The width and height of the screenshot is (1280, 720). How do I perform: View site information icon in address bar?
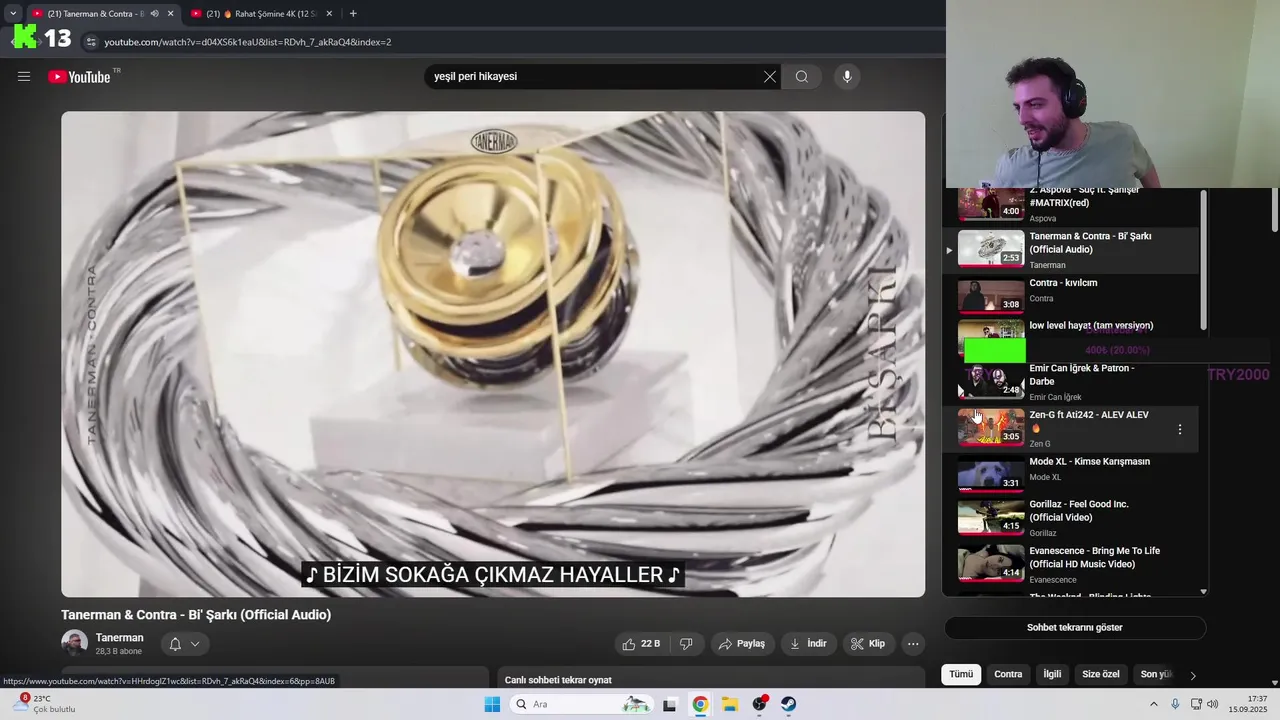click(91, 42)
